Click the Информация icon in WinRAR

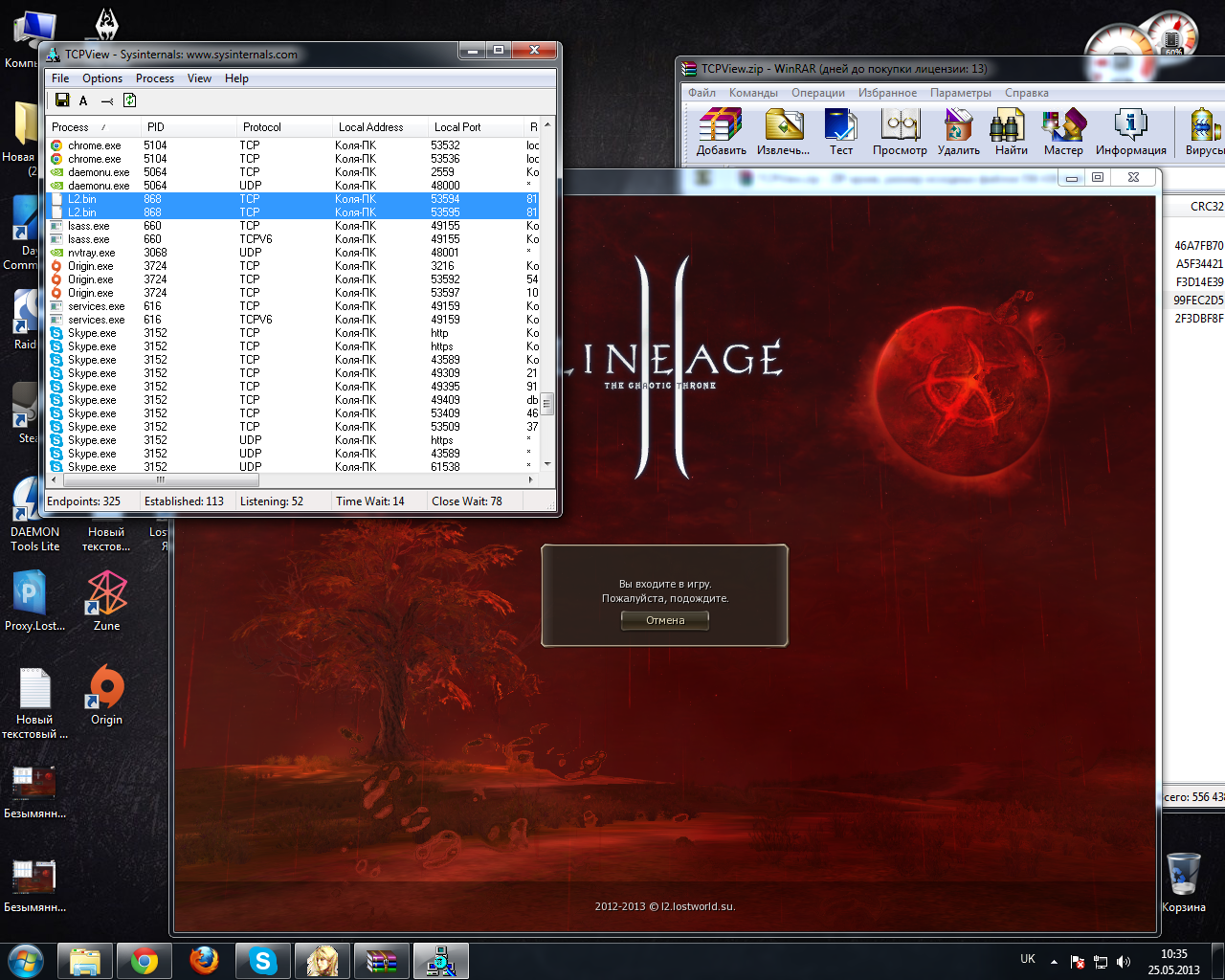pos(1130,132)
